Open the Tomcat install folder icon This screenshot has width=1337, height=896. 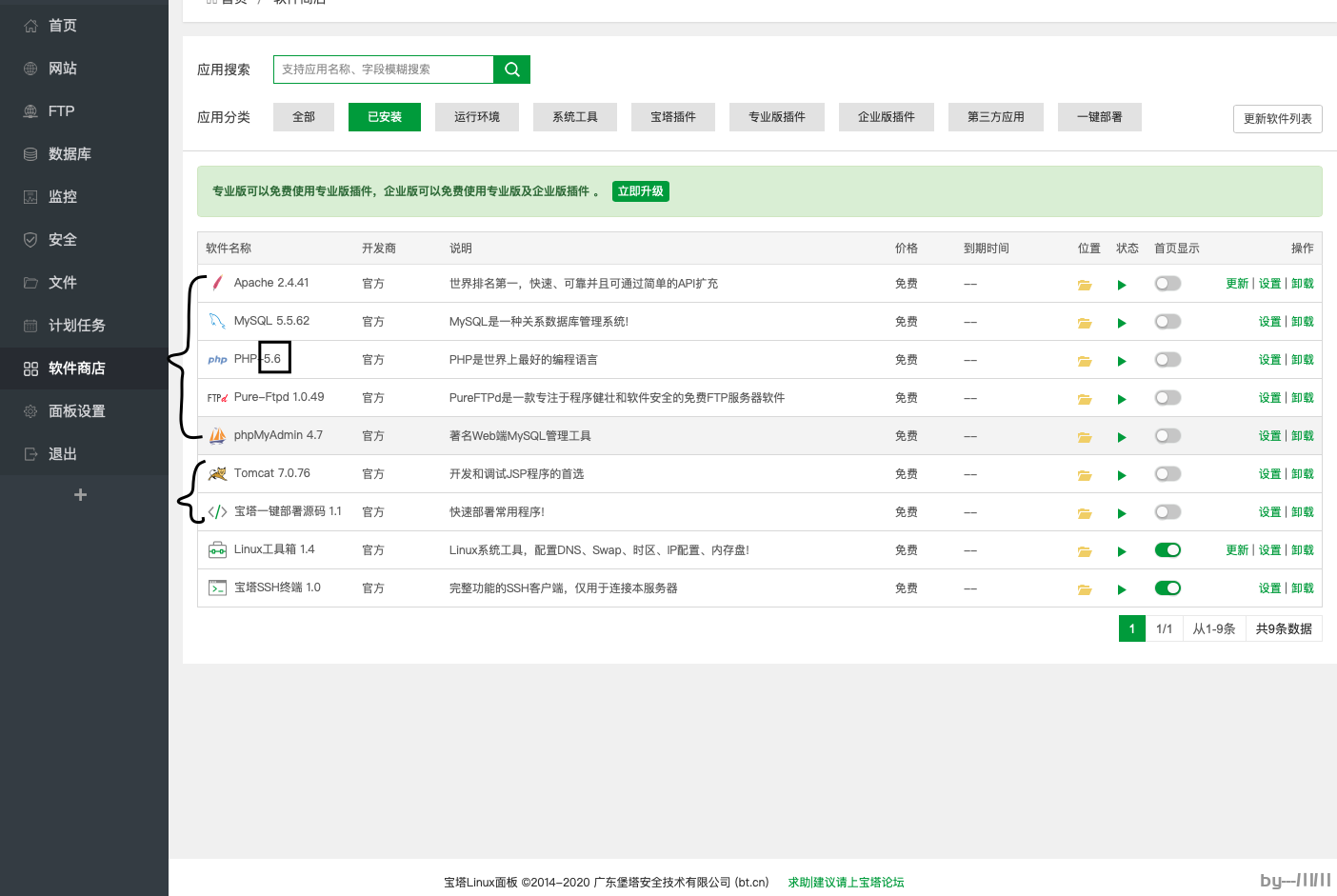point(1085,475)
